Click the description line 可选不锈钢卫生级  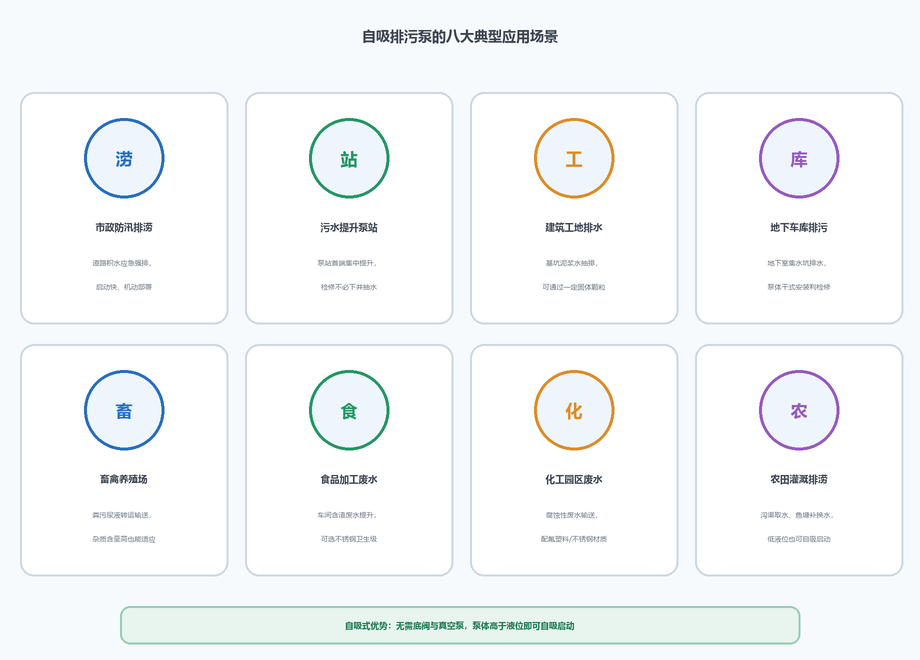click(x=349, y=539)
